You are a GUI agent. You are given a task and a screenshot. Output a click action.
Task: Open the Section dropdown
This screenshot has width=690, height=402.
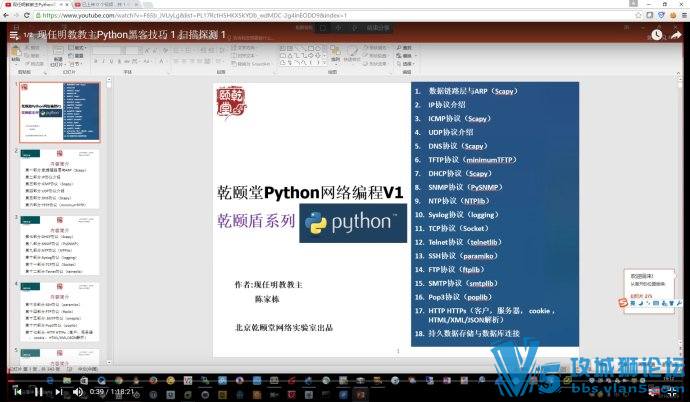click(75, 64)
